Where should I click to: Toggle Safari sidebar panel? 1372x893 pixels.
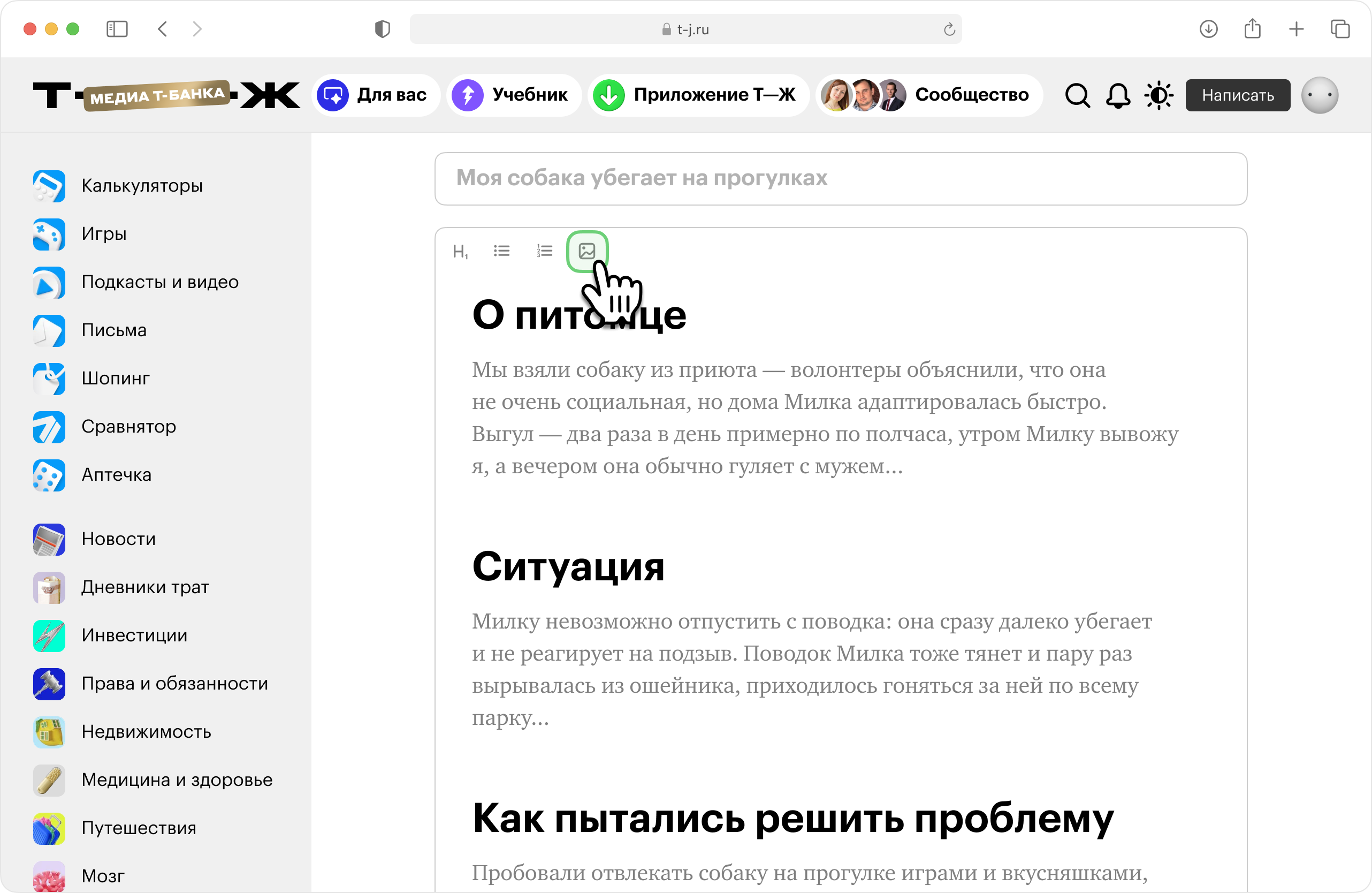(x=117, y=29)
